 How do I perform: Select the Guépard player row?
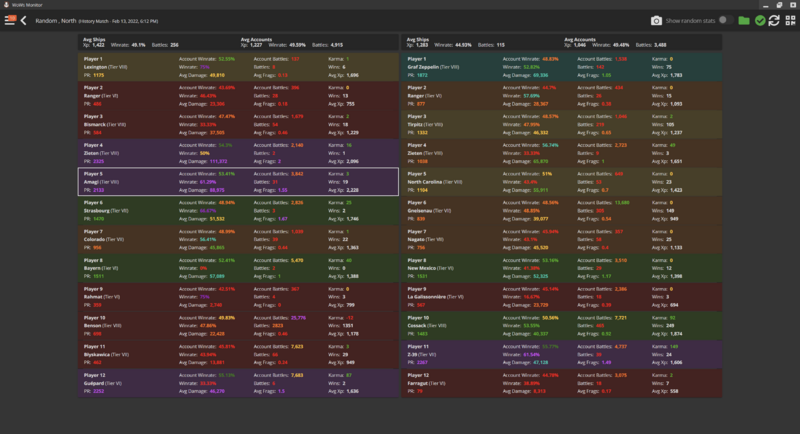tap(238, 383)
